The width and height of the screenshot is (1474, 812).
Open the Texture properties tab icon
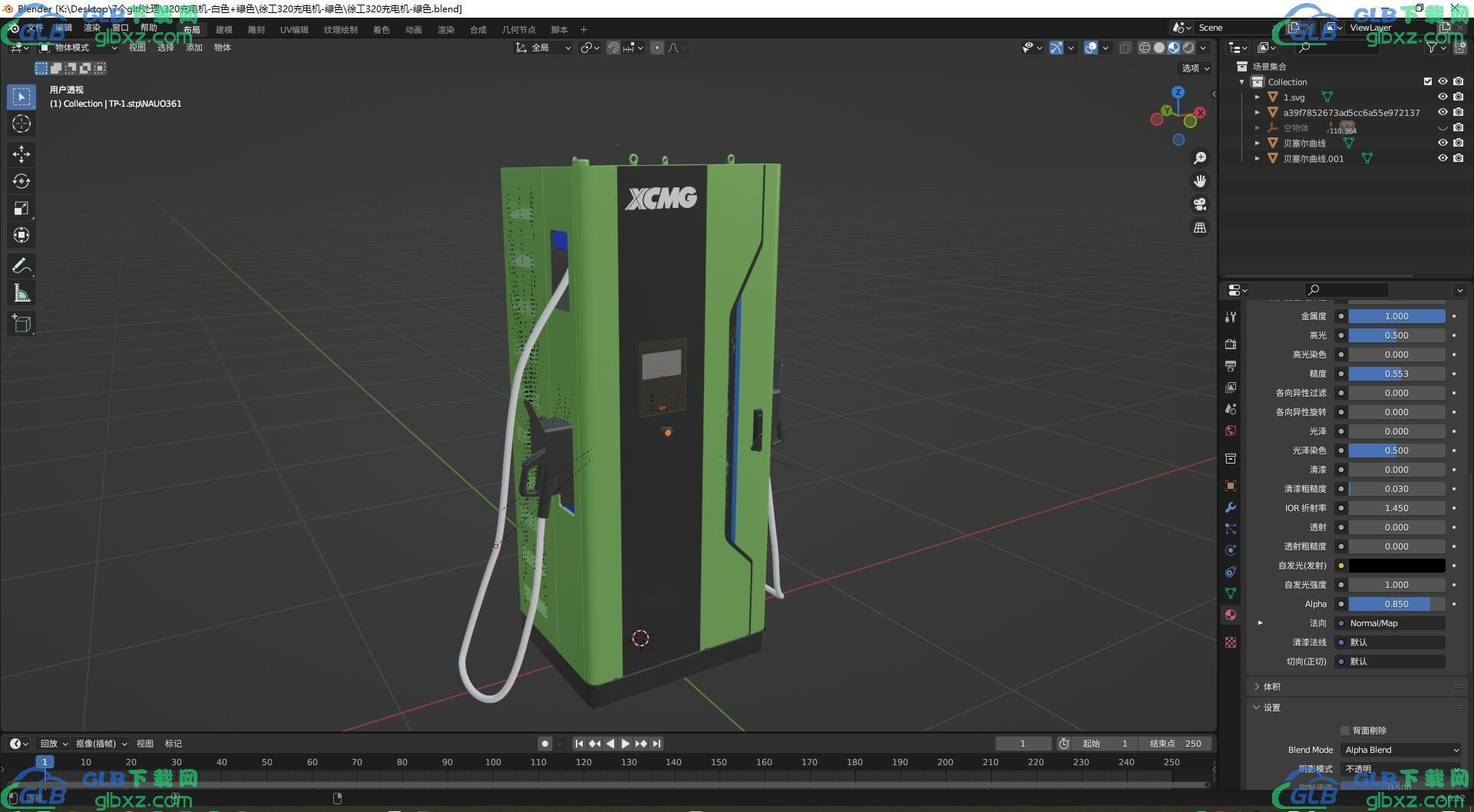pyautogui.click(x=1231, y=642)
